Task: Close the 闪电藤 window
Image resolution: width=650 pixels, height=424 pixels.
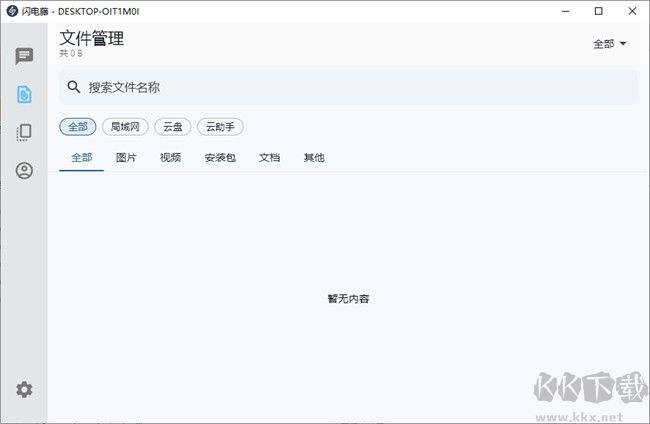Action: [x=632, y=11]
